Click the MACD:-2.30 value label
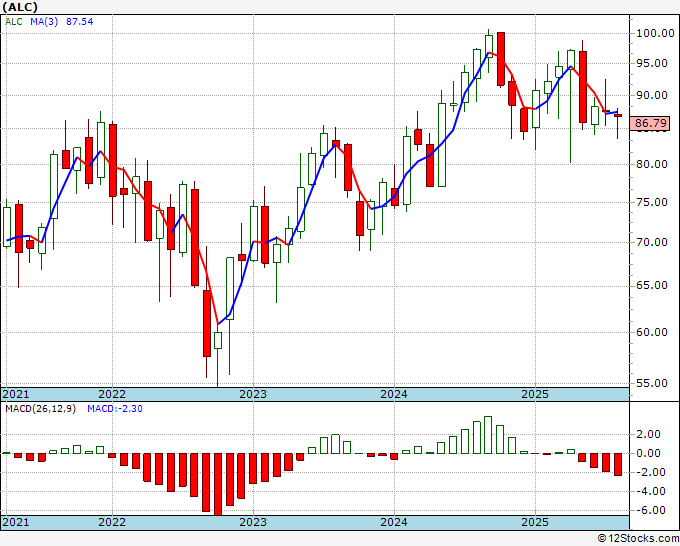The height and width of the screenshot is (546, 680). click(x=115, y=409)
